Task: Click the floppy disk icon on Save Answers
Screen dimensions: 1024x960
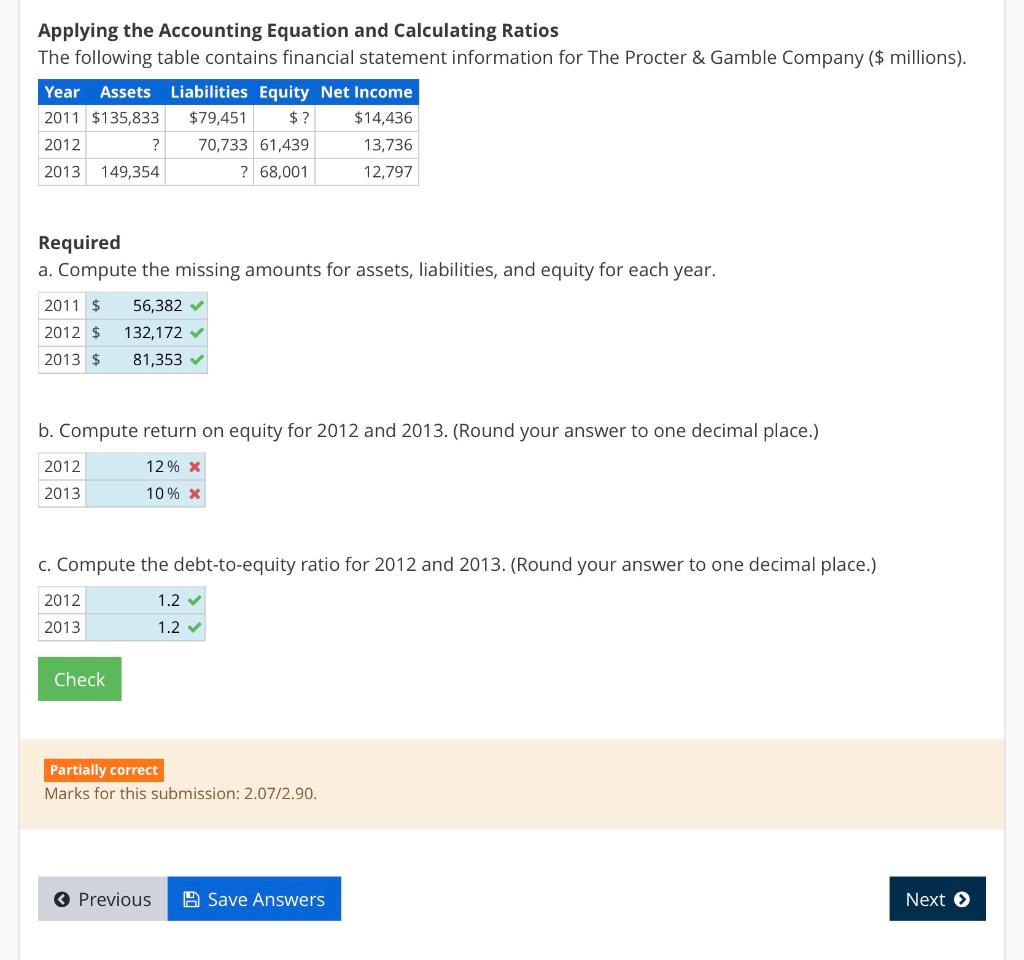Action: (x=191, y=899)
